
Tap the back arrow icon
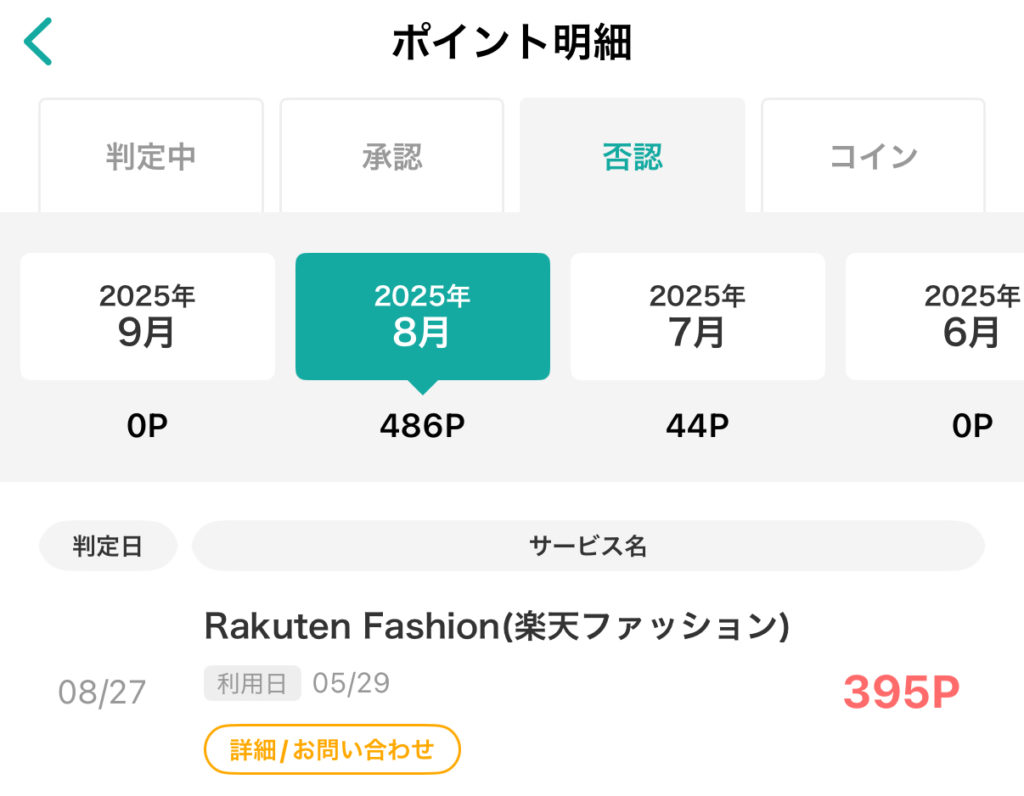[37, 43]
